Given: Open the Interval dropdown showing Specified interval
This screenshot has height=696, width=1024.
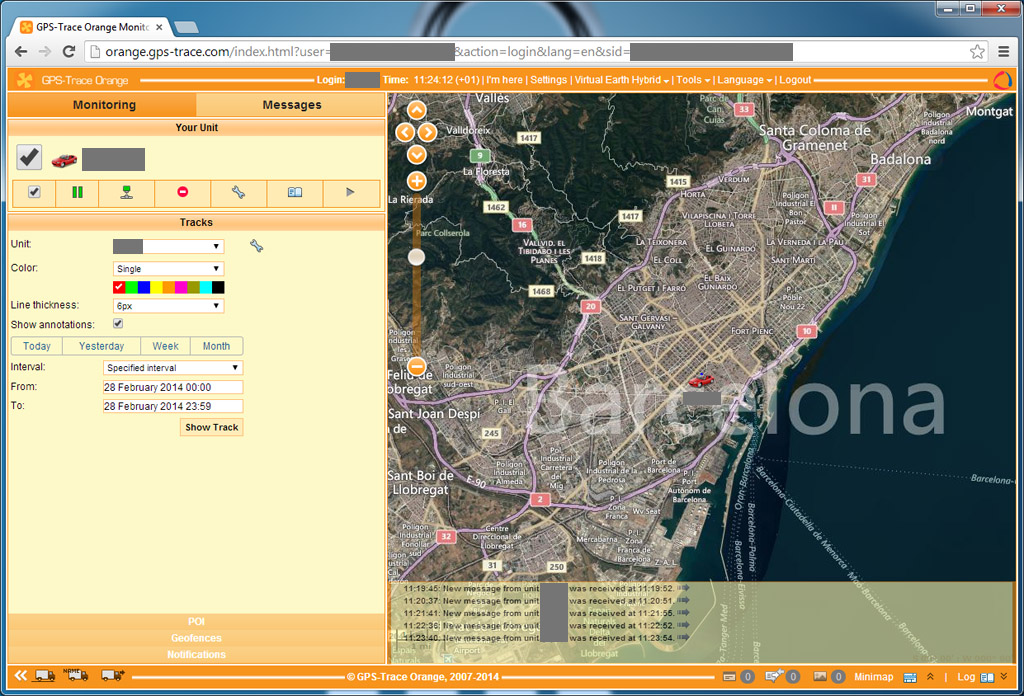Looking at the screenshot, I should pyautogui.click(x=173, y=368).
